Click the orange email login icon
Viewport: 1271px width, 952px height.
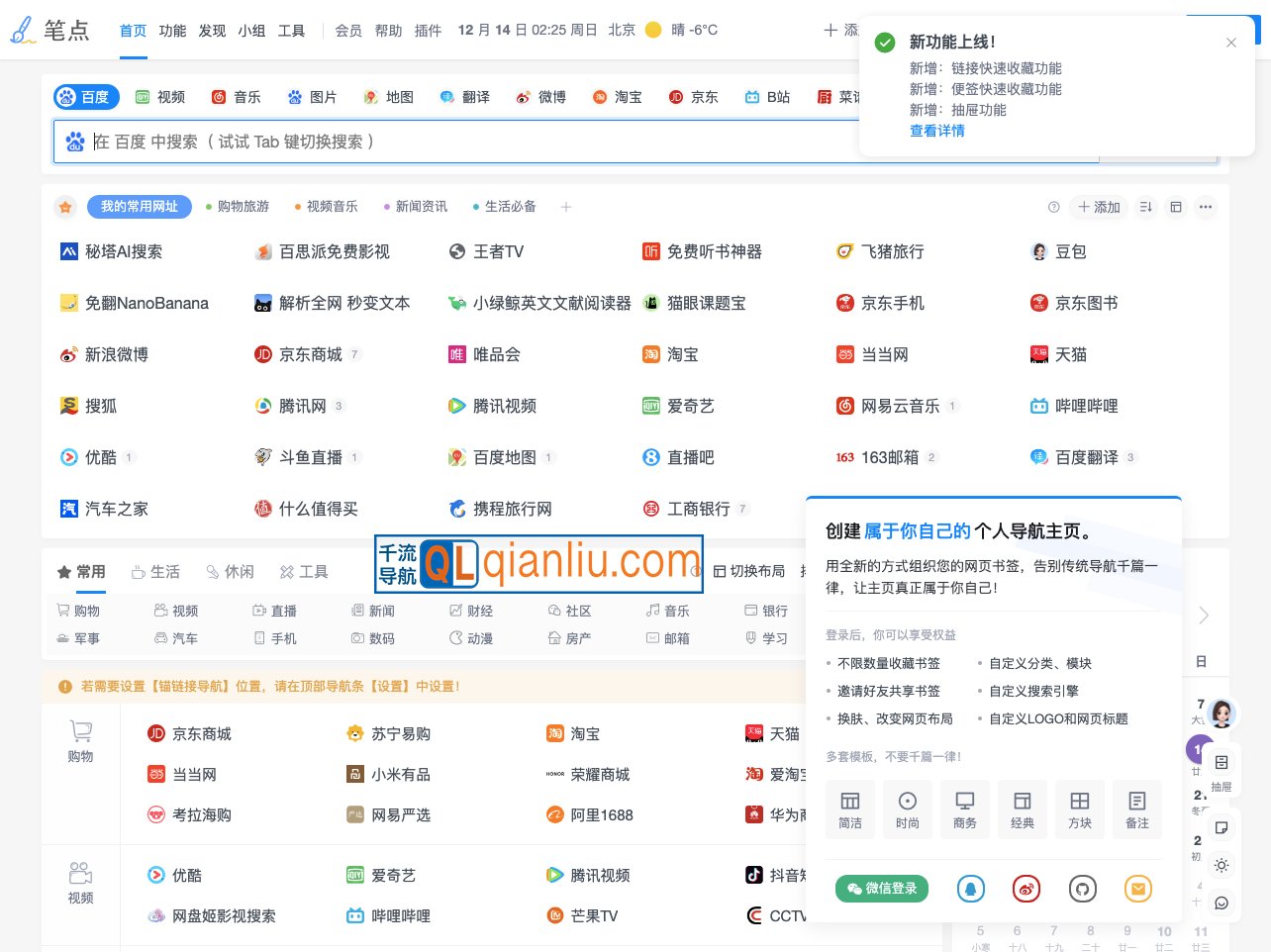click(1137, 889)
